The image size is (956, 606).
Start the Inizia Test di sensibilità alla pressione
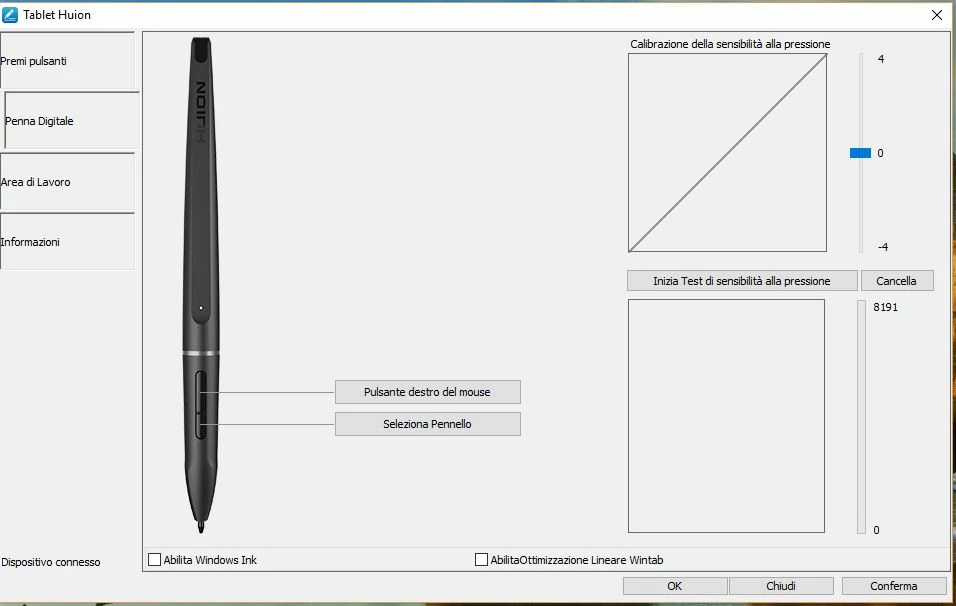(742, 281)
